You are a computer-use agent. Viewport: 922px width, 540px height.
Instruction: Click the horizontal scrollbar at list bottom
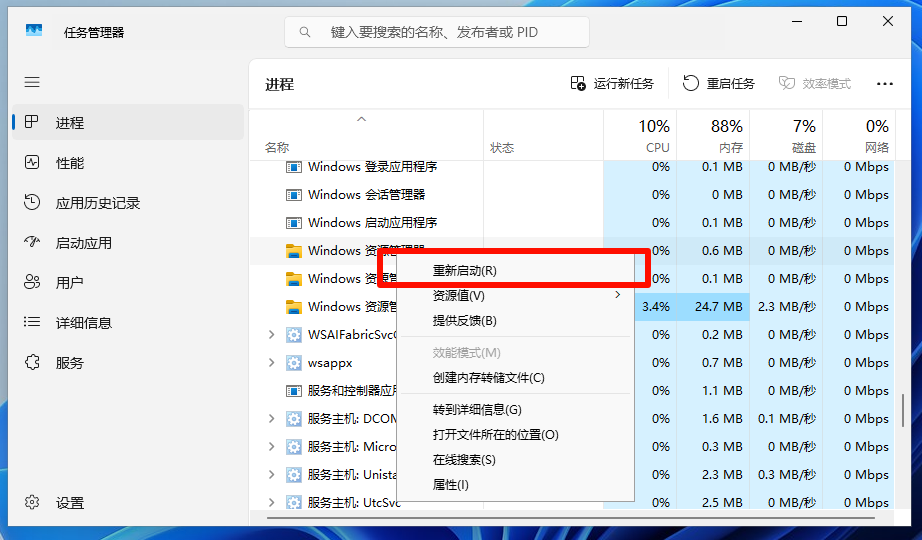(570, 518)
